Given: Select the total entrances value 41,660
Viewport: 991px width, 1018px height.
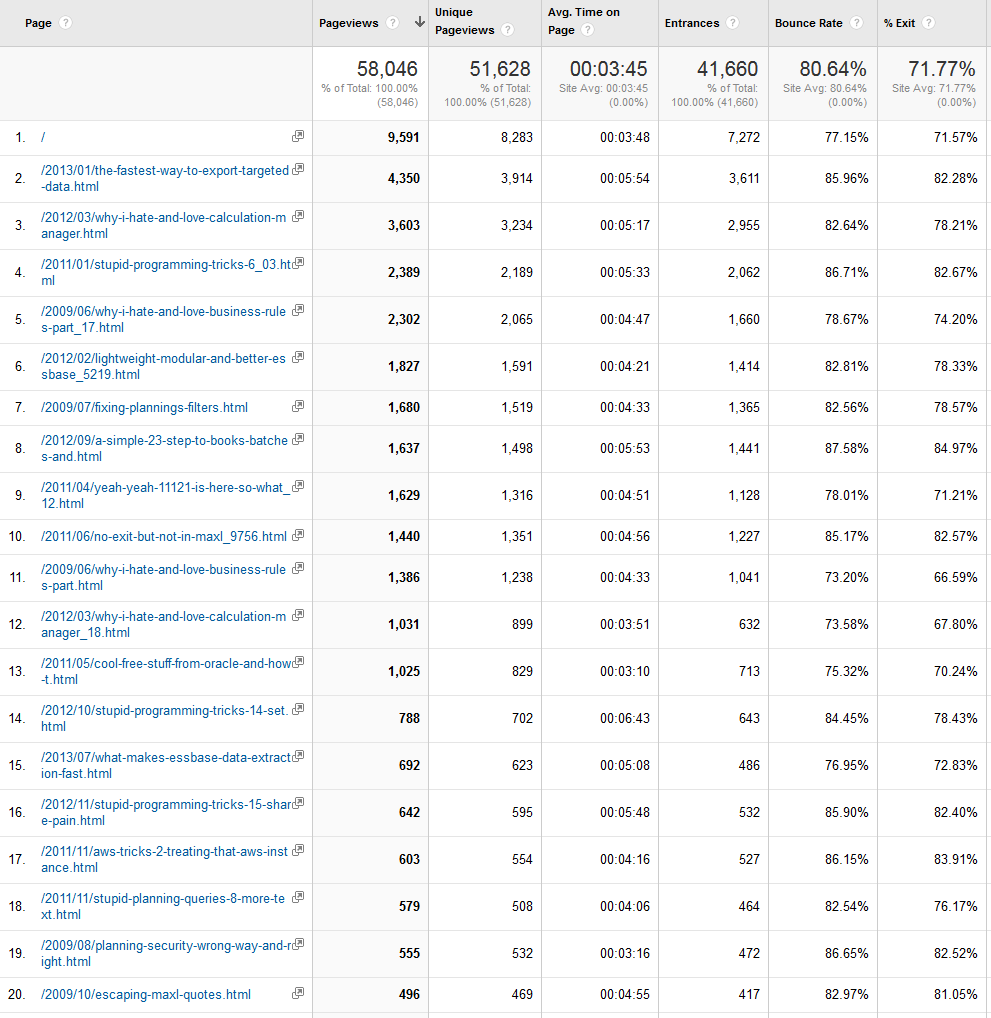Looking at the screenshot, I should click(x=727, y=69).
